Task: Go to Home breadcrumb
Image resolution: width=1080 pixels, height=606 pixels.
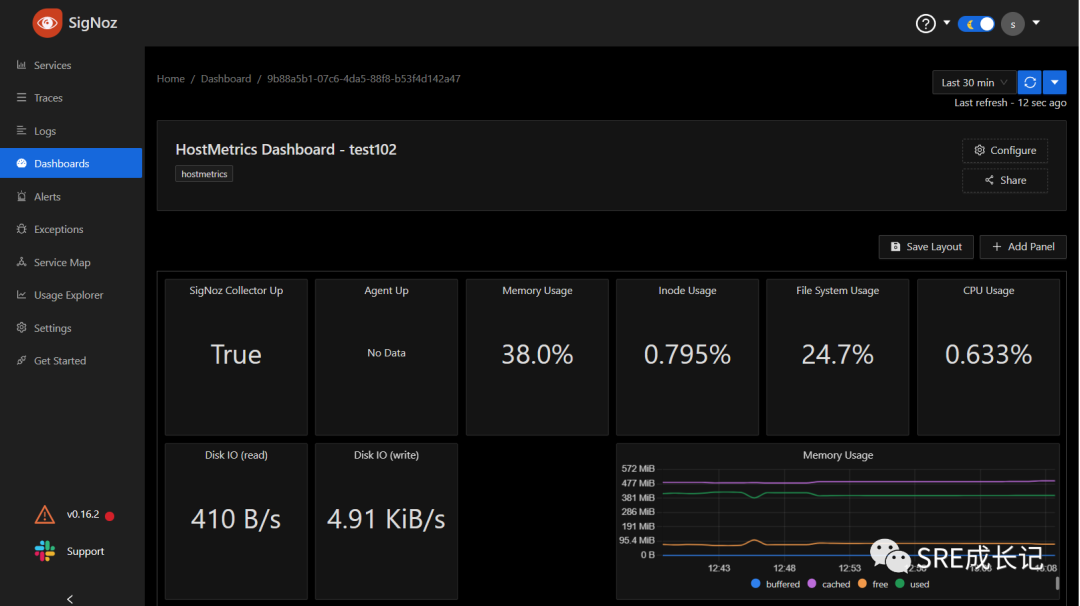Action: click(170, 79)
